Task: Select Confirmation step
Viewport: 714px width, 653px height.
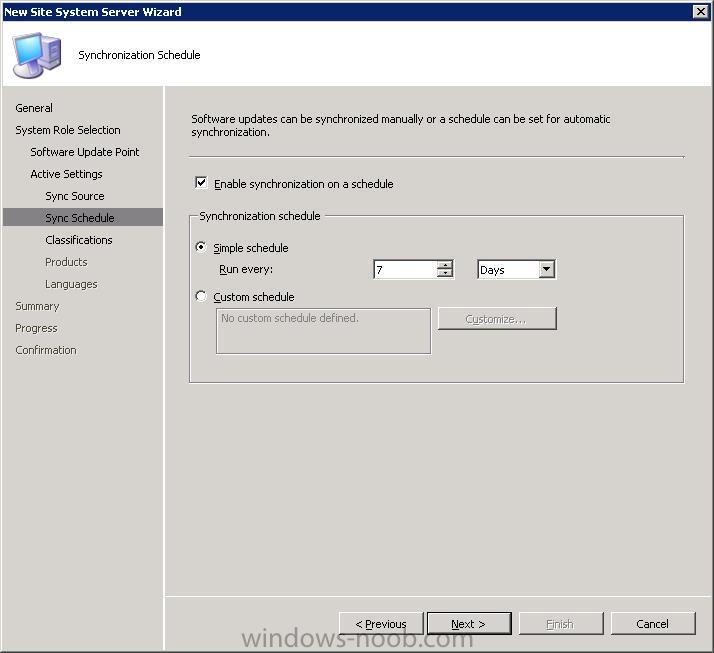Action: (x=46, y=350)
